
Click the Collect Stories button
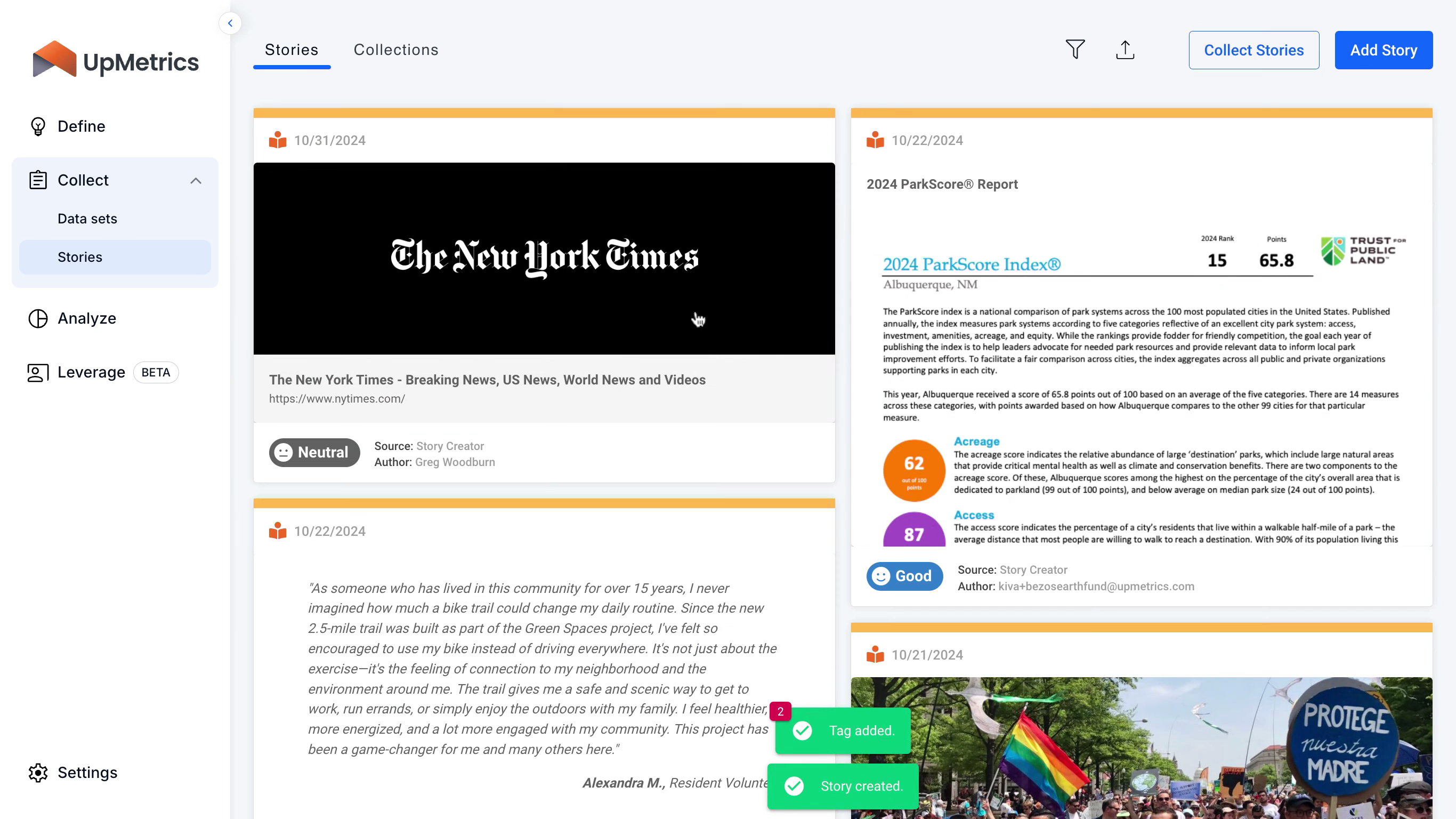(x=1253, y=50)
